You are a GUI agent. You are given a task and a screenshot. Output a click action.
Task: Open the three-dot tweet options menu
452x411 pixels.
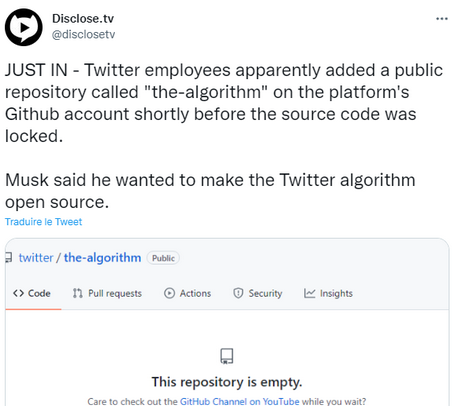tap(442, 19)
